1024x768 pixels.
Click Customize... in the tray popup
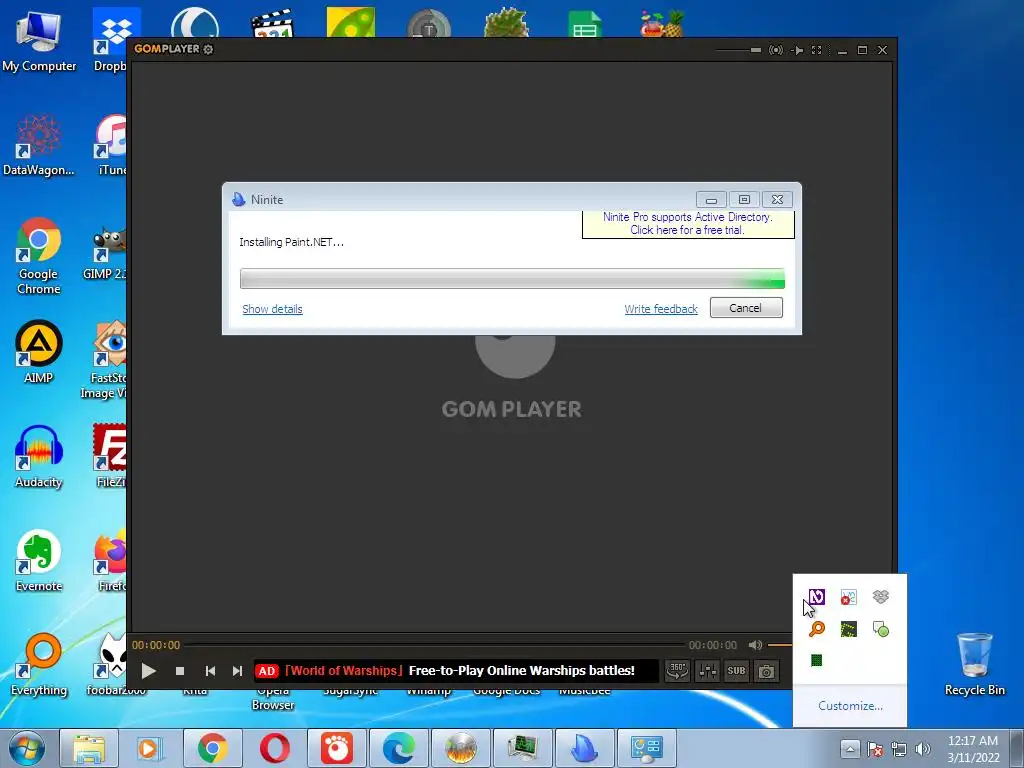pos(850,706)
